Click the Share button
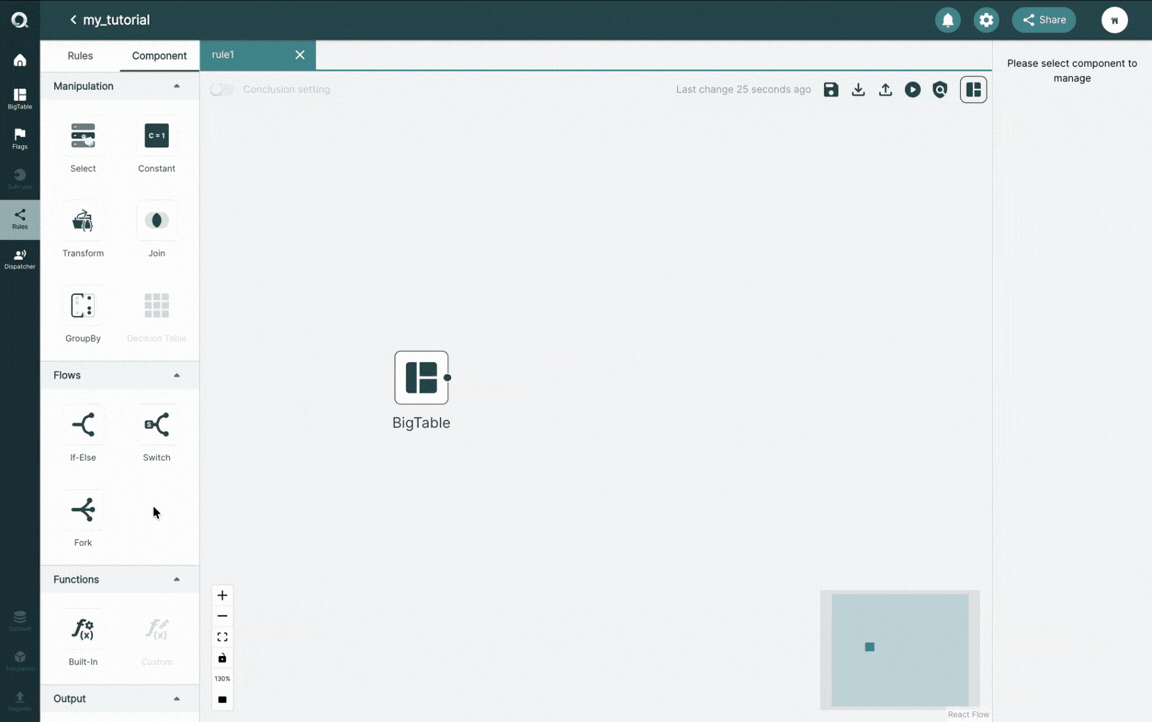The height and width of the screenshot is (722, 1152). (x=1043, y=20)
